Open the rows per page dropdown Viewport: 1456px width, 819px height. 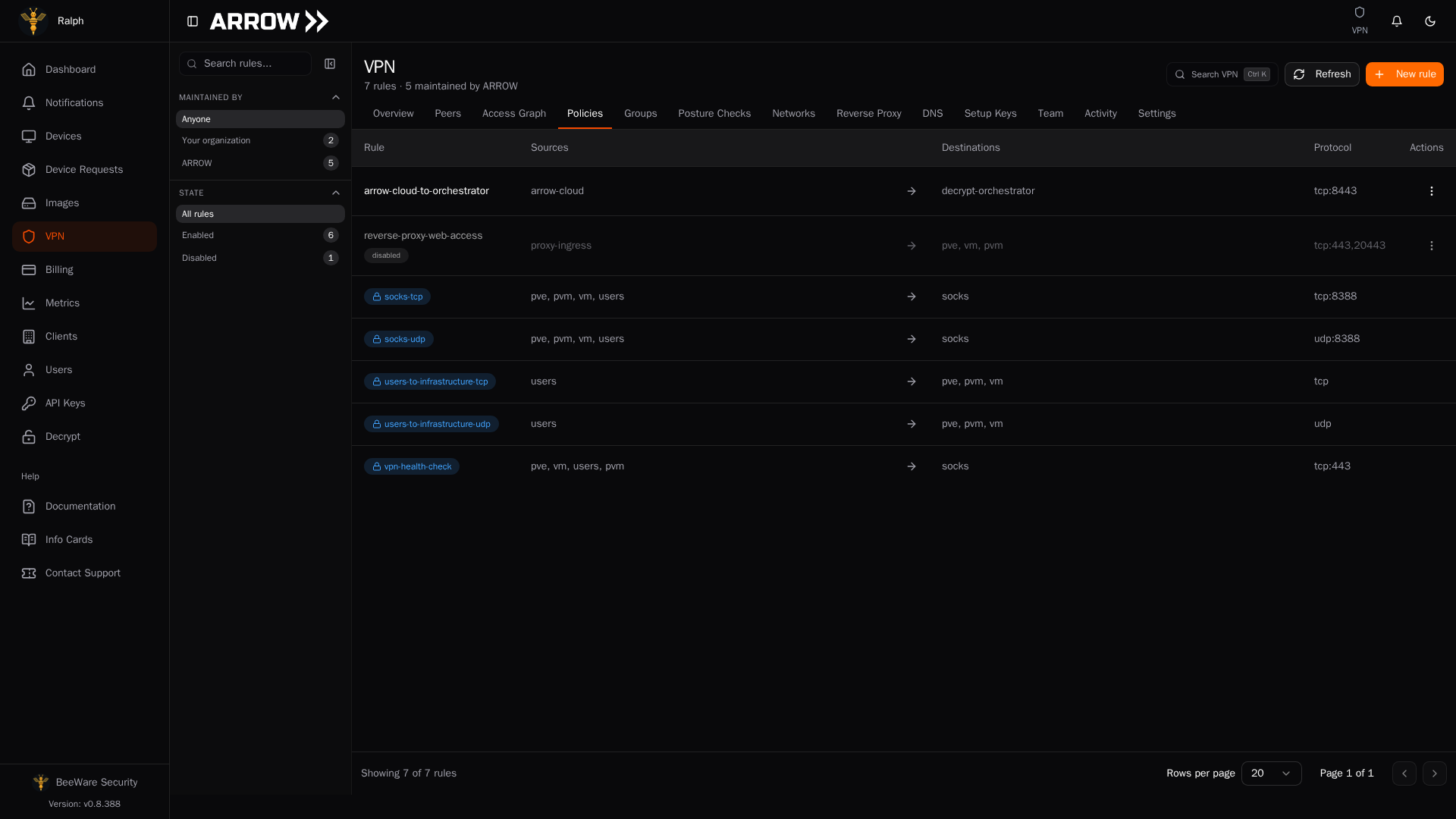(x=1271, y=773)
